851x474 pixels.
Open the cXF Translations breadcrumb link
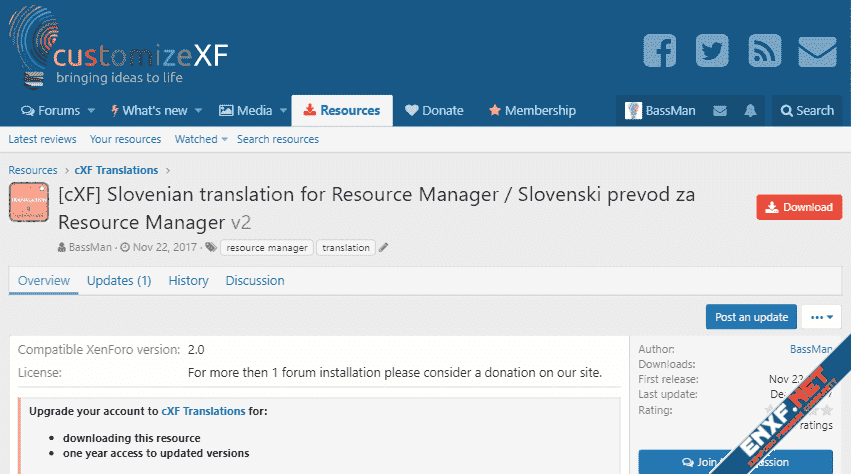pos(116,170)
